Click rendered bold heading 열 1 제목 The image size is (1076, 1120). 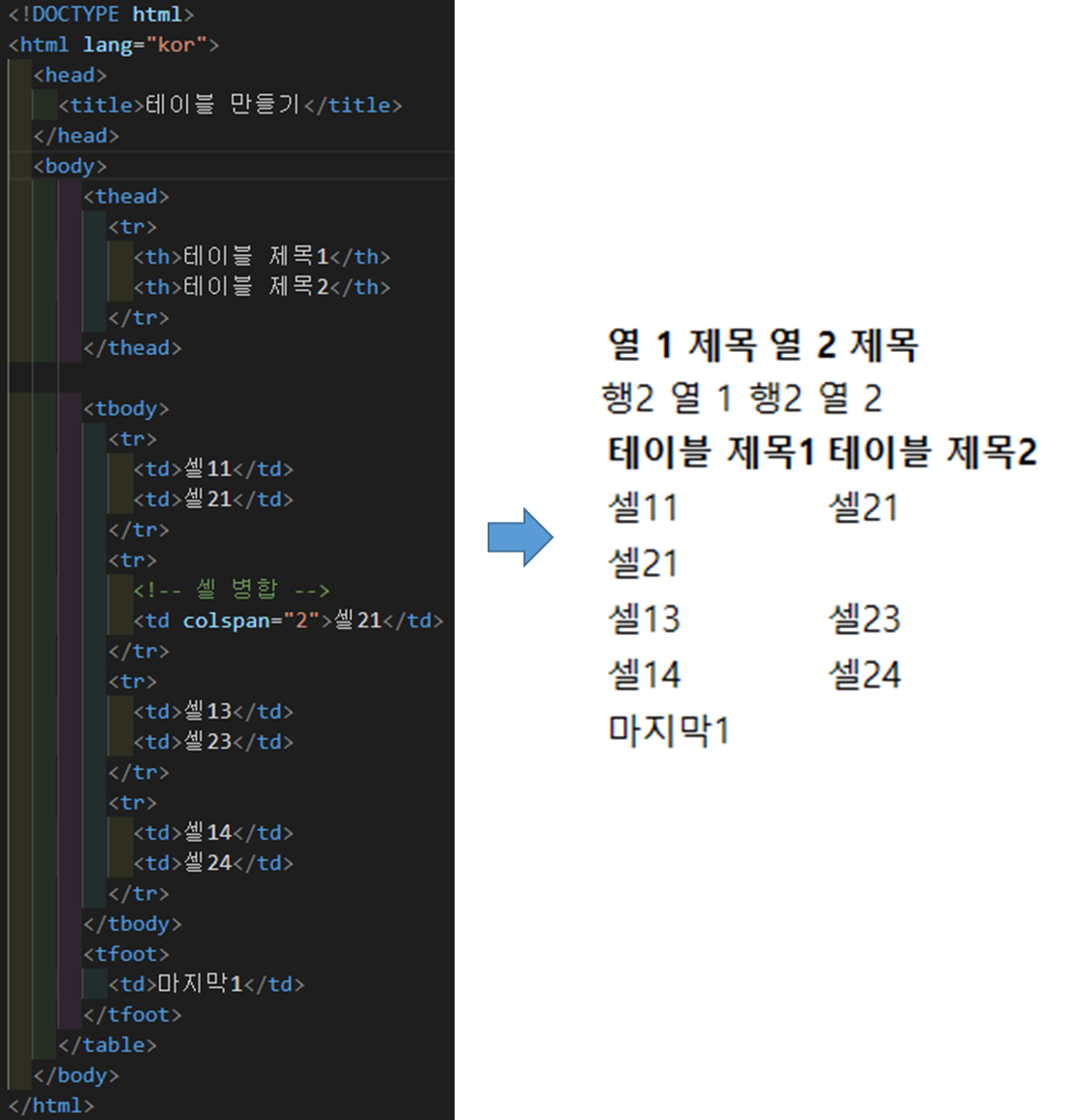coord(681,344)
